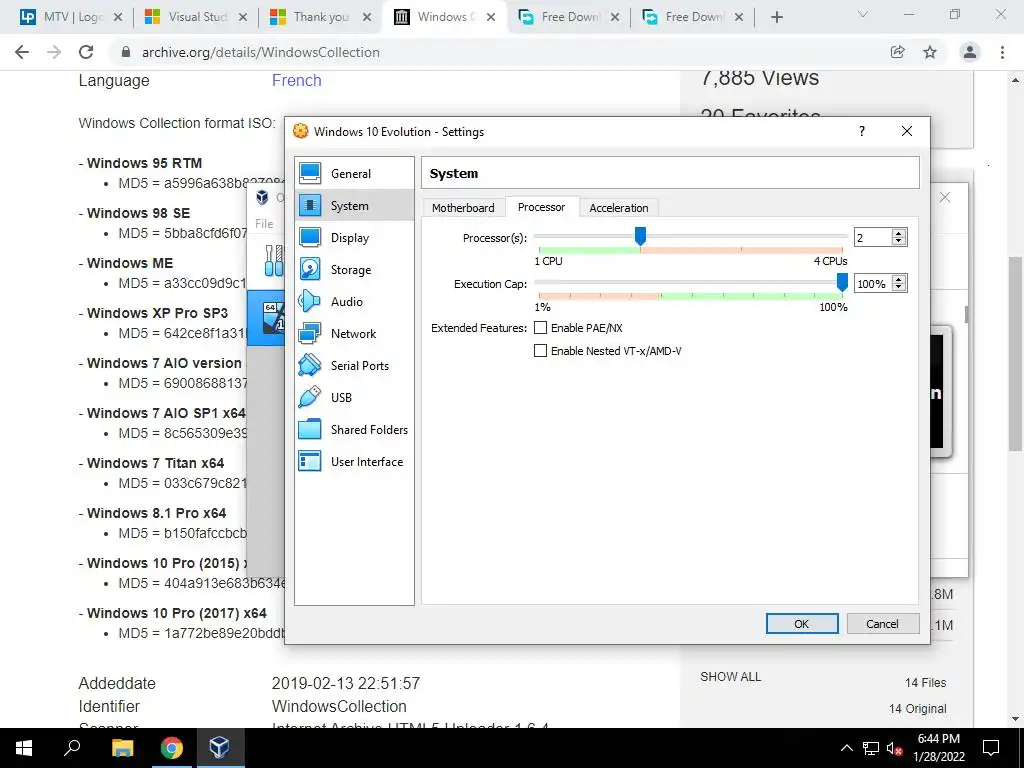Click the taskbar clock and date

point(938,748)
